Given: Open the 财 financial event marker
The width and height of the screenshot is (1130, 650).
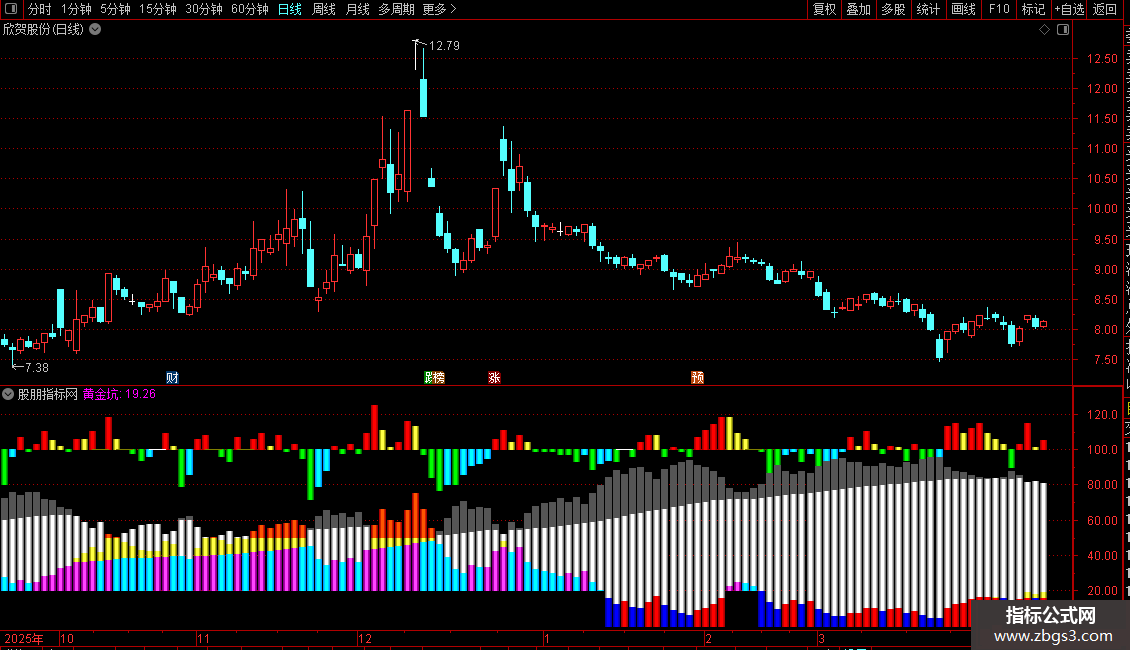Looking at the screenshot, I should point(172,378).
